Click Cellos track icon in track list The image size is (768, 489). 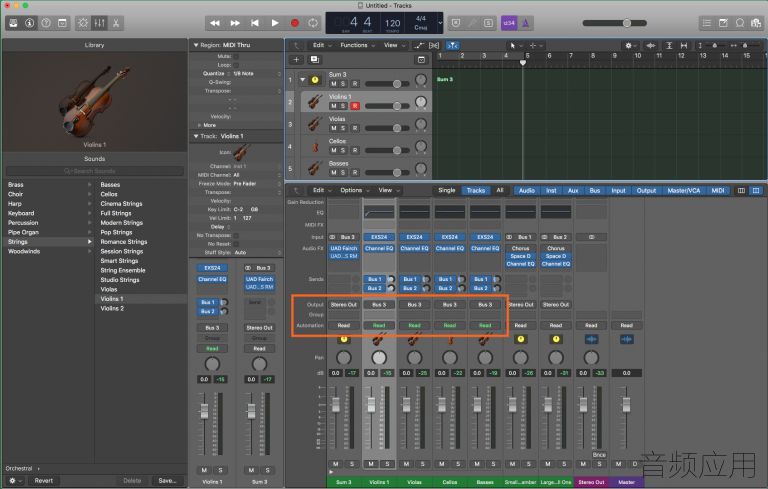click(315, 147)
